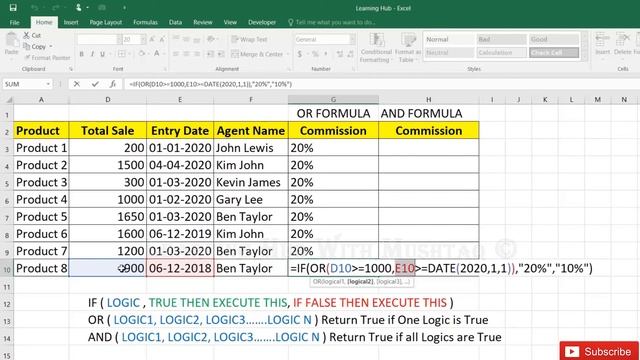Click the Decrease Indent icon
Viewport: 640px width, 360px height.
(210, 54)
